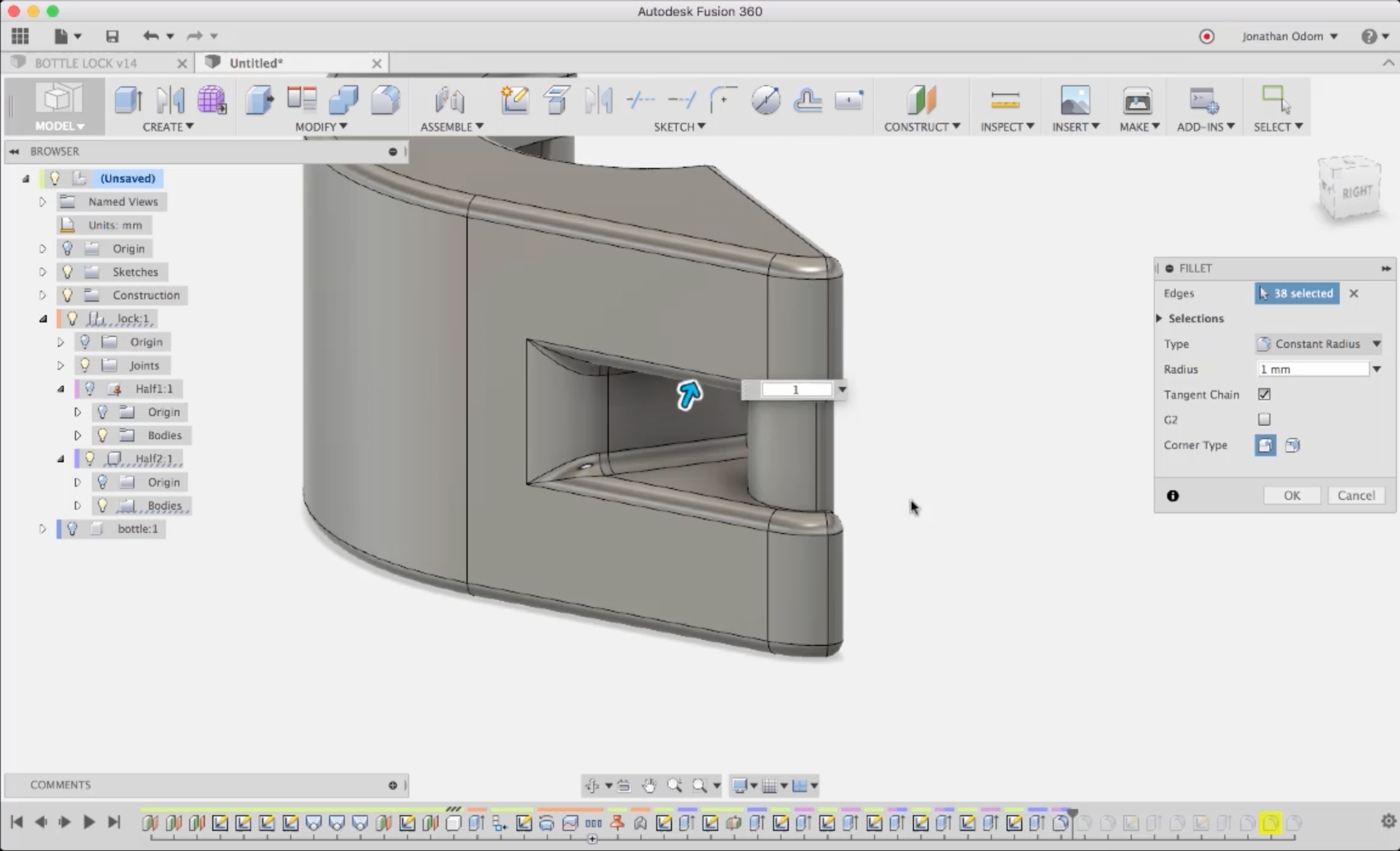Toggle visibility lightbulb of bottle:1
Image resolution: width=1400 pixels, height=851 pixels.
tap(72, 529)
